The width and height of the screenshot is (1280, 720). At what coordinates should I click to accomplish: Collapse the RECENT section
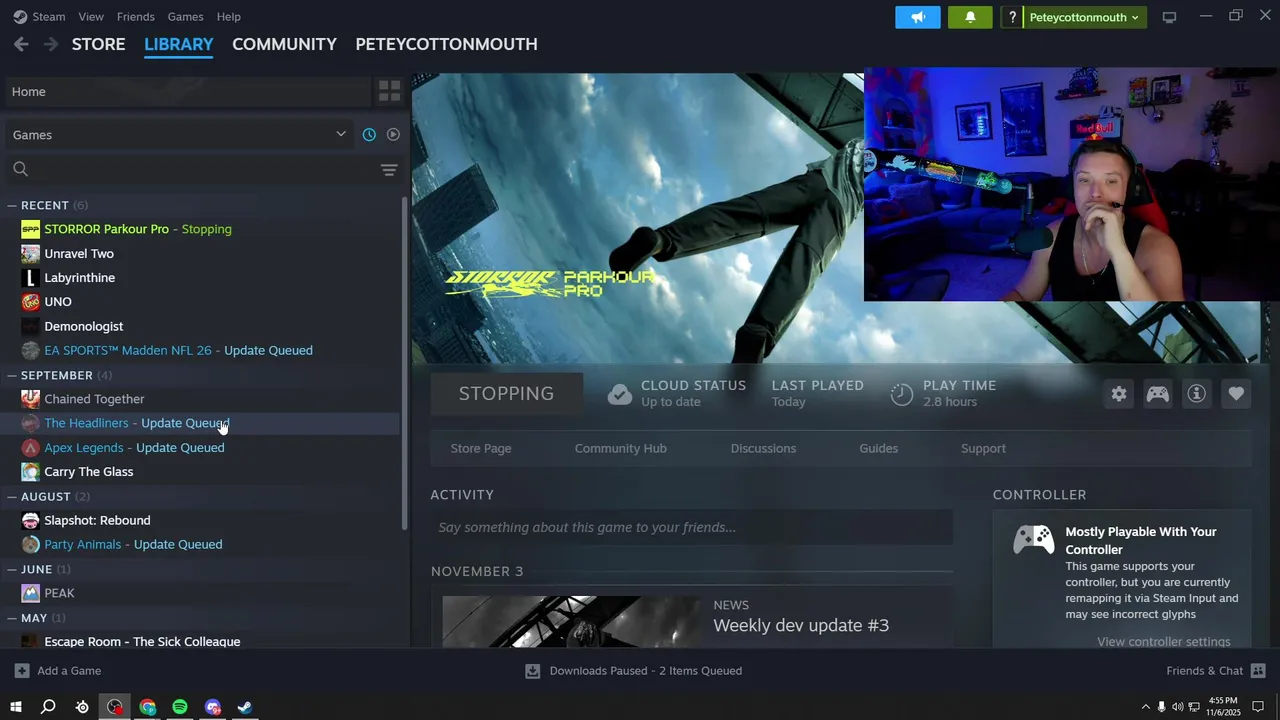[12, 205]
